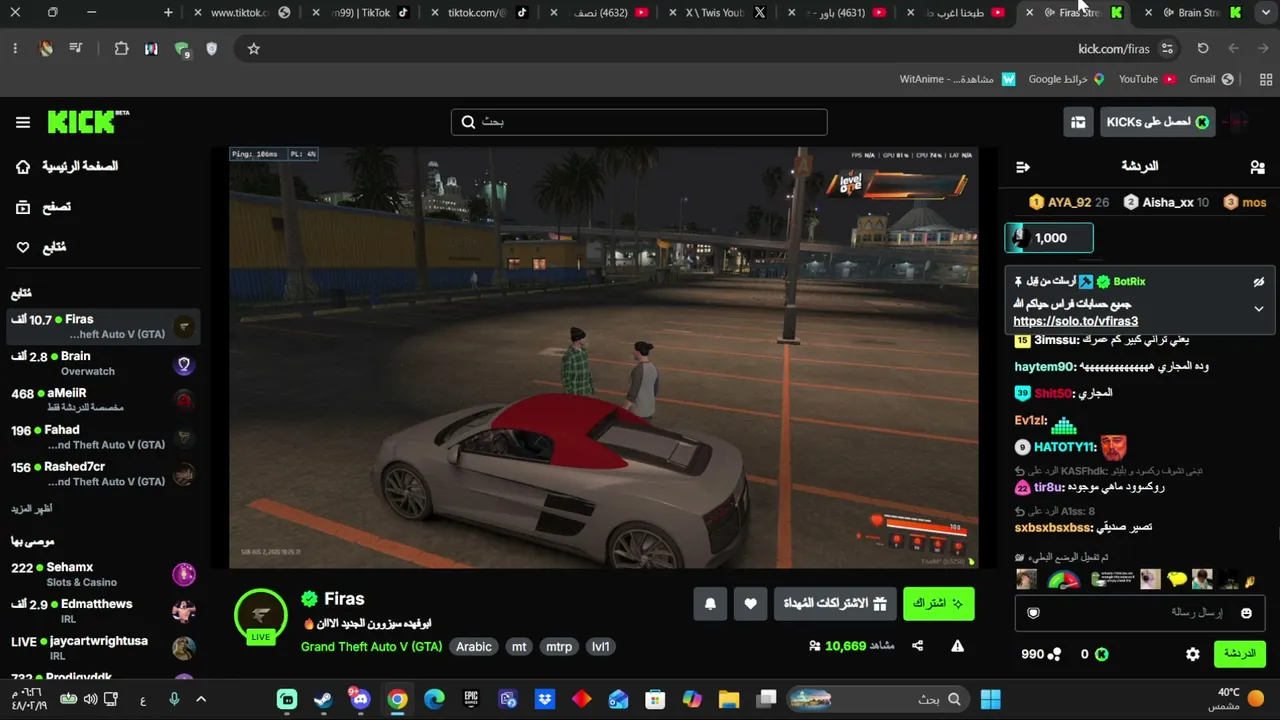Open Grand Theft Auto V (GTA) category
Viewport: 1280px width, 720px height.
[x=371, y=647]
